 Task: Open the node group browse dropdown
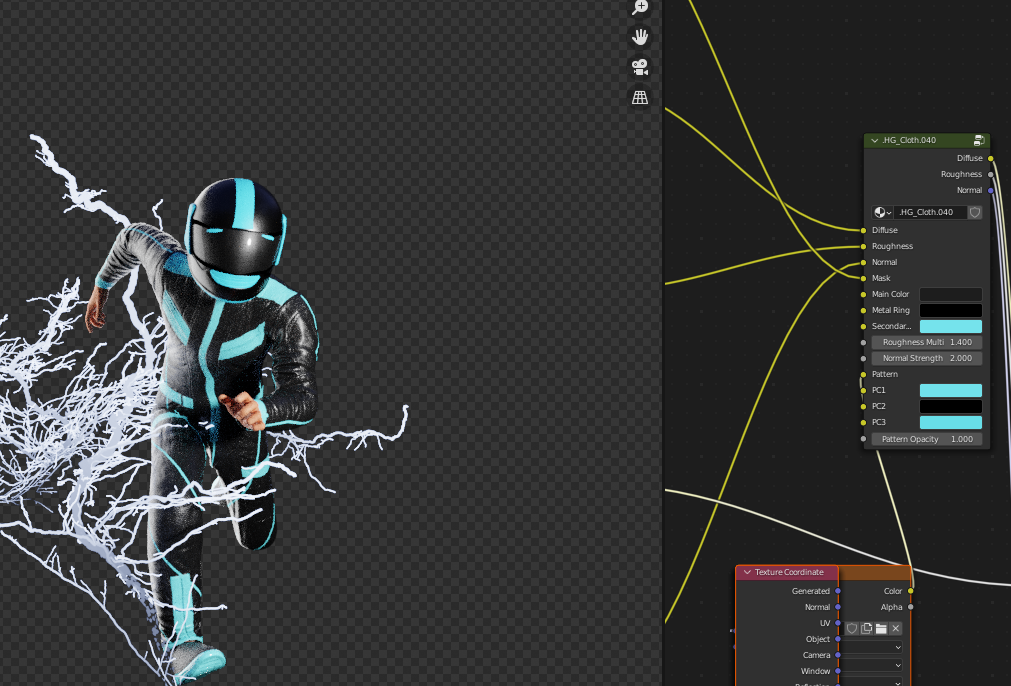pyautogui.click(x=882, y=212)
